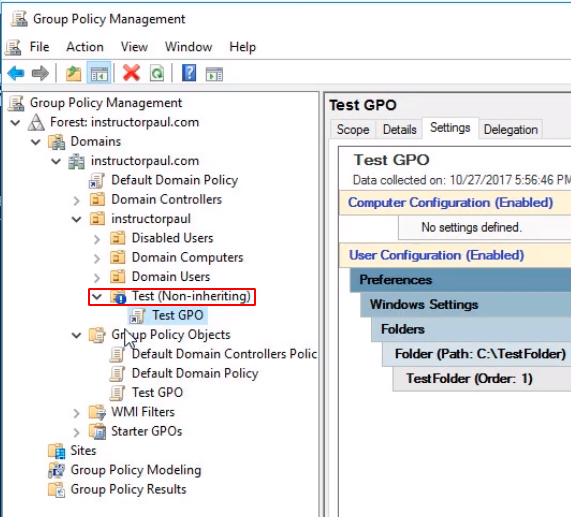This screenshot has height=517, width=571.
Task: Collapse the Test (Non-inheriting) OU
Action: pos(97,296)
